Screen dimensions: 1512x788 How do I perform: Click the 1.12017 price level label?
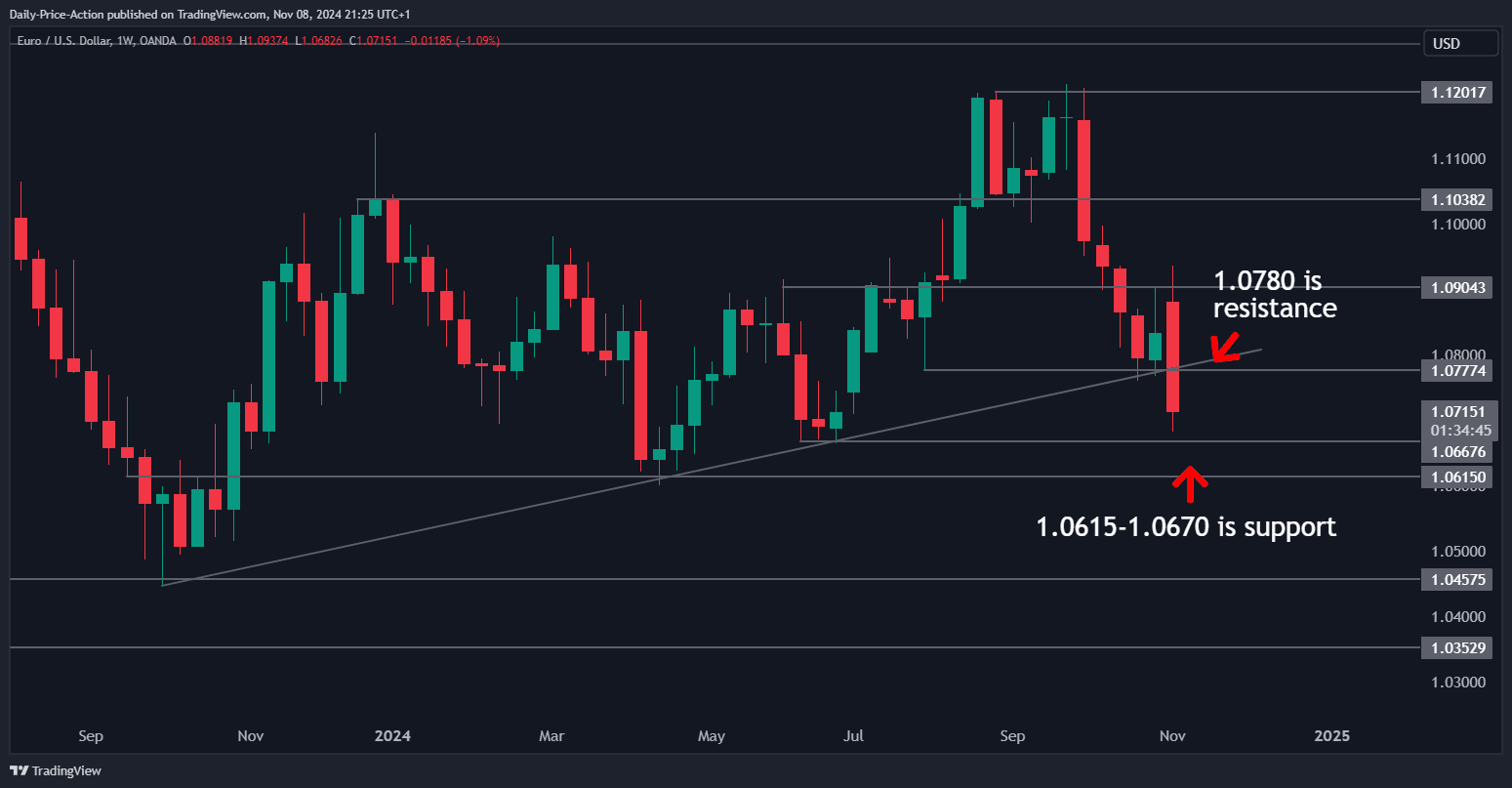tap(1458, 93)
